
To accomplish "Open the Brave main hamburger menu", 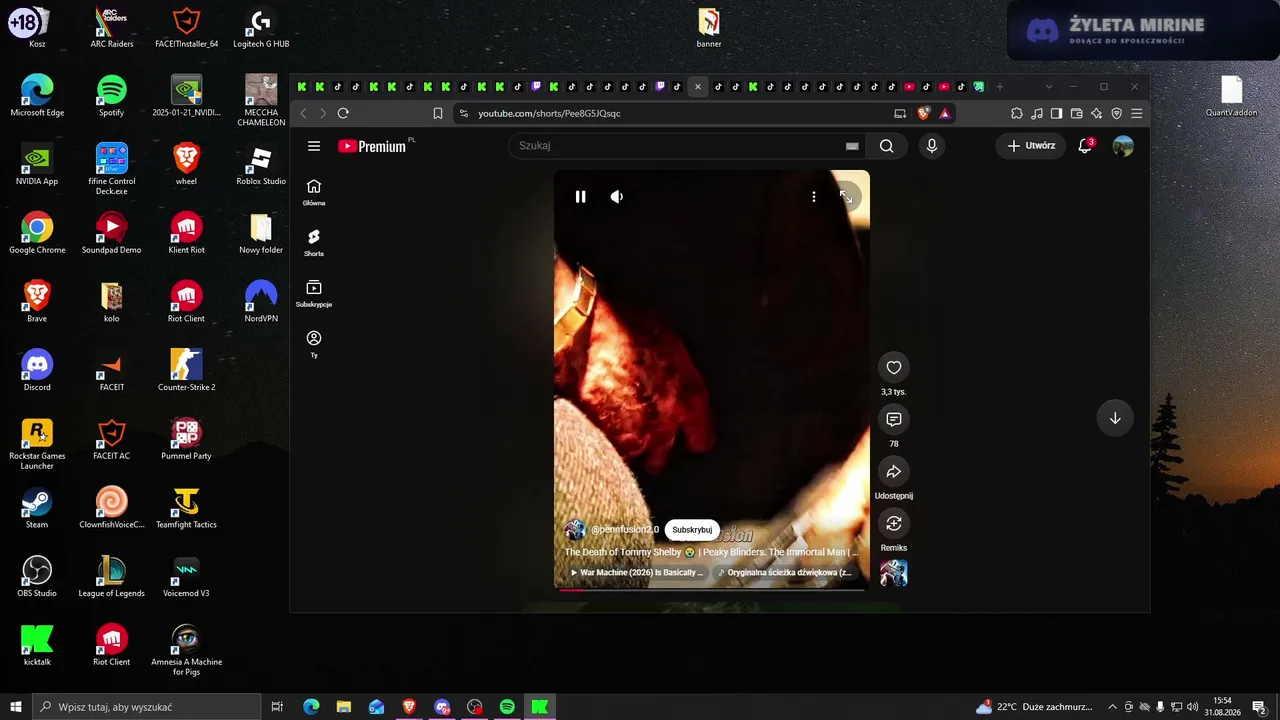I will pyautogui.click(x=1136, y=114).
